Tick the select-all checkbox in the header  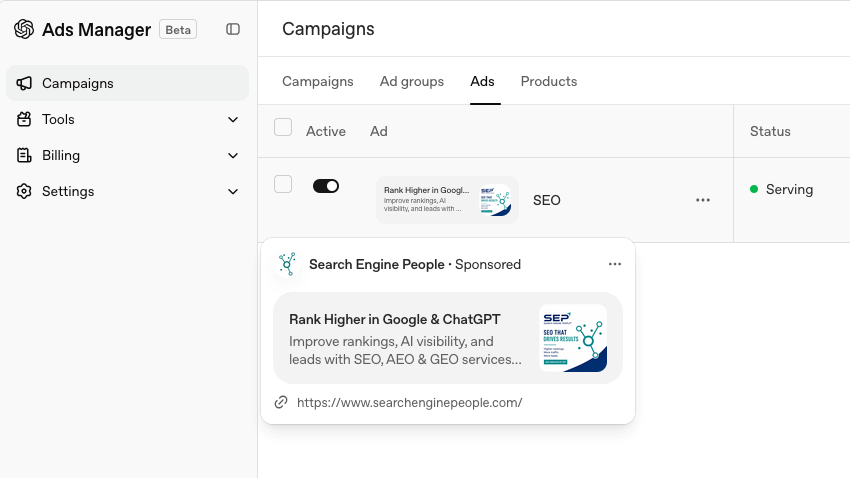click(x=283, y=127)
